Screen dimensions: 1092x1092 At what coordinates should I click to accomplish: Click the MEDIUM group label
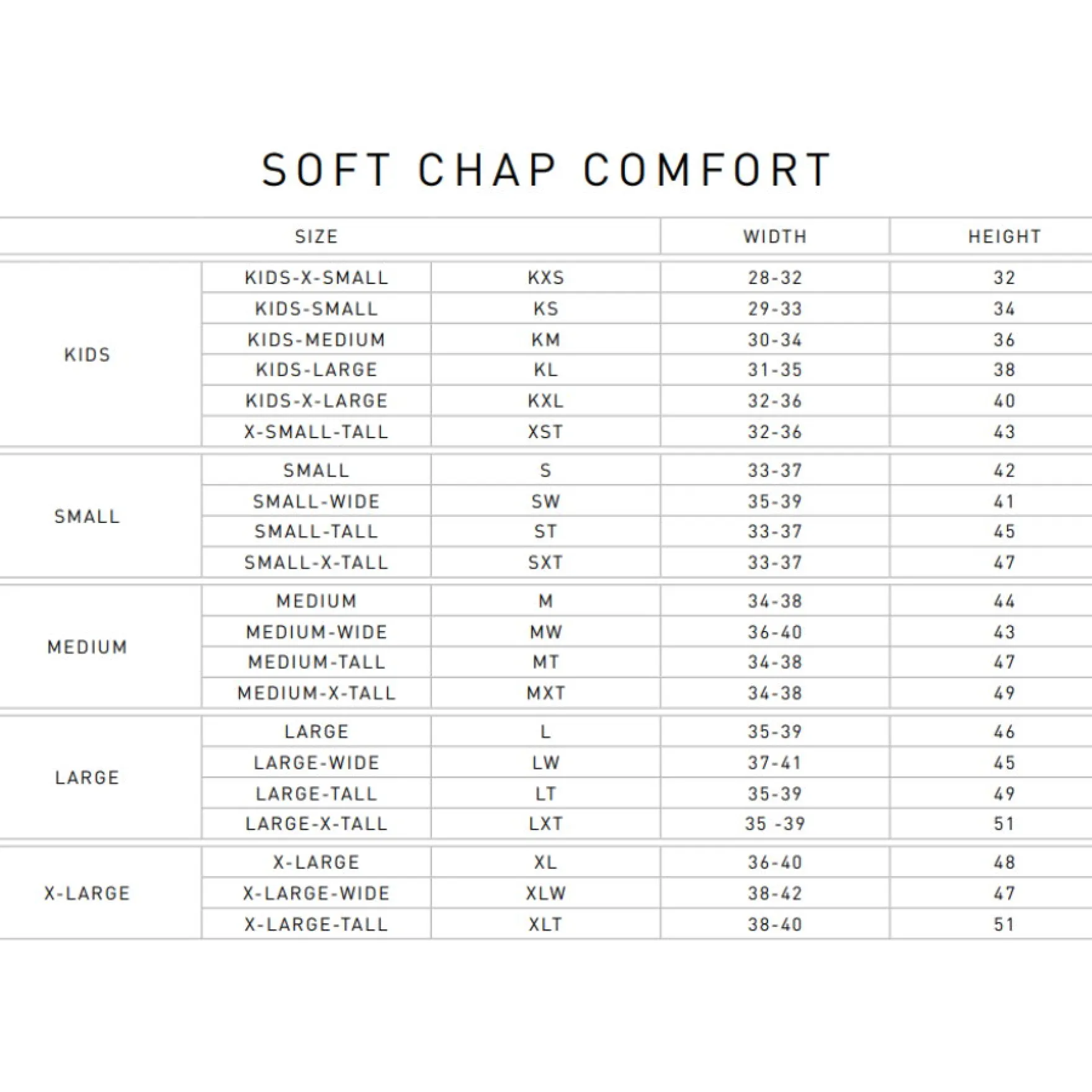[x=87, y=647]
